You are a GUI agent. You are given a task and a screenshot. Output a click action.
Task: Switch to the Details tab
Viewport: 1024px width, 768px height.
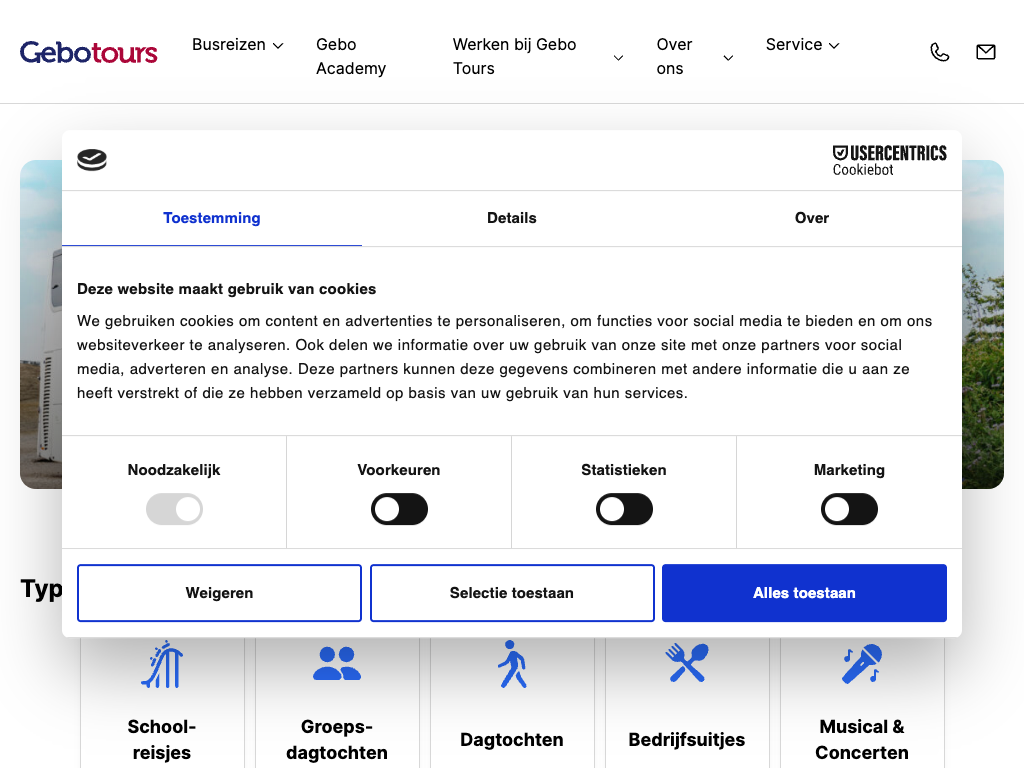point(512,218)
